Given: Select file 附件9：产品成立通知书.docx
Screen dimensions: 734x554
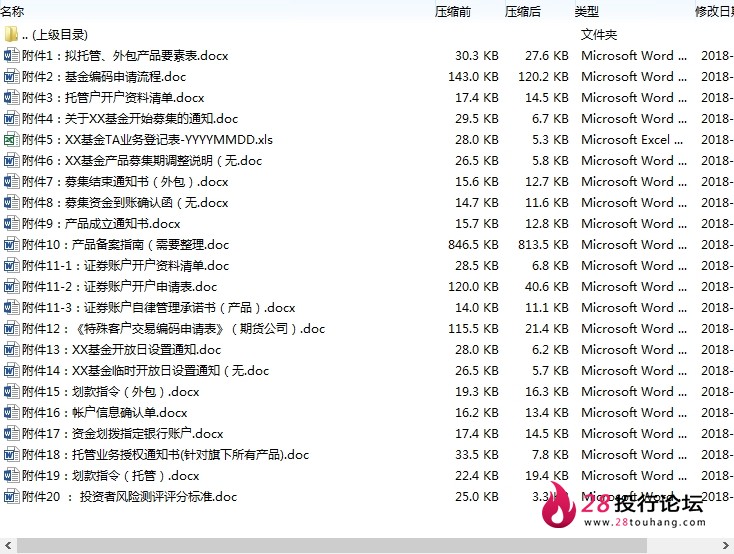Looking at the screenshot, I should coord(101,224).
